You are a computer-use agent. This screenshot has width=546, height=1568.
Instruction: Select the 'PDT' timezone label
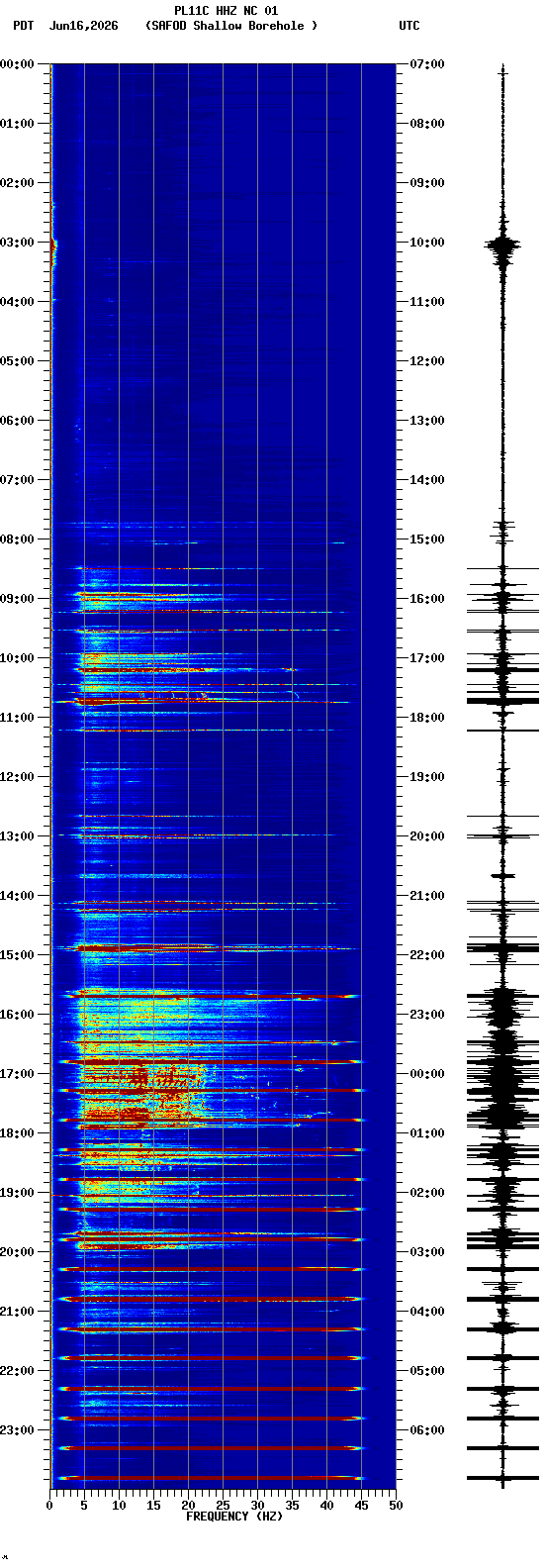[23, 26]
